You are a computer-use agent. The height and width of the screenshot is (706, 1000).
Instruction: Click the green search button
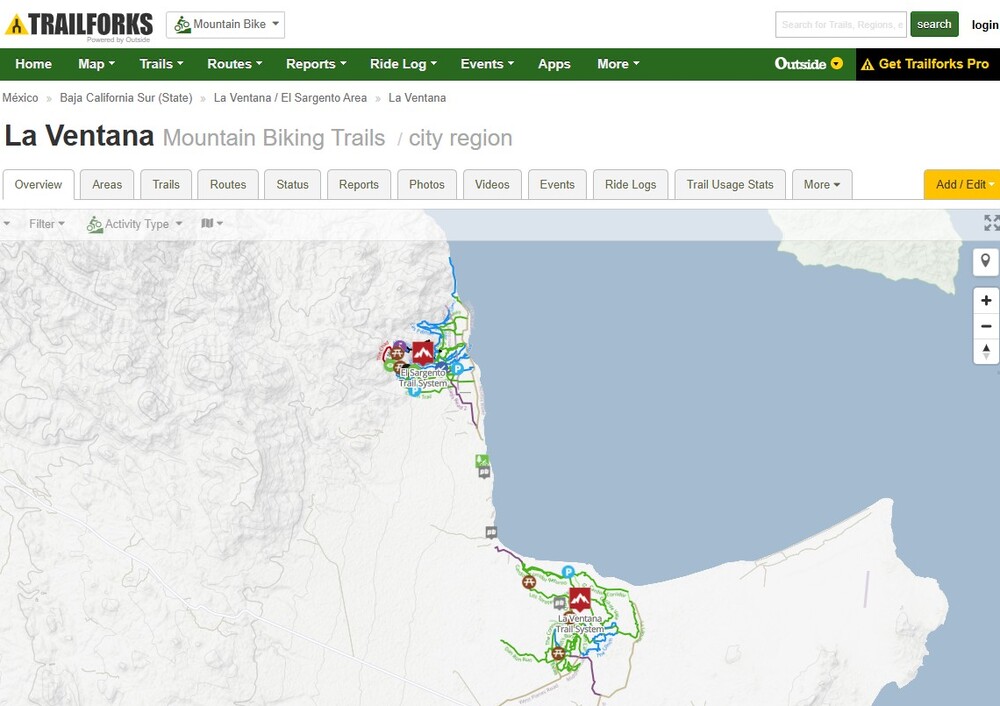[x=934, y=25]
